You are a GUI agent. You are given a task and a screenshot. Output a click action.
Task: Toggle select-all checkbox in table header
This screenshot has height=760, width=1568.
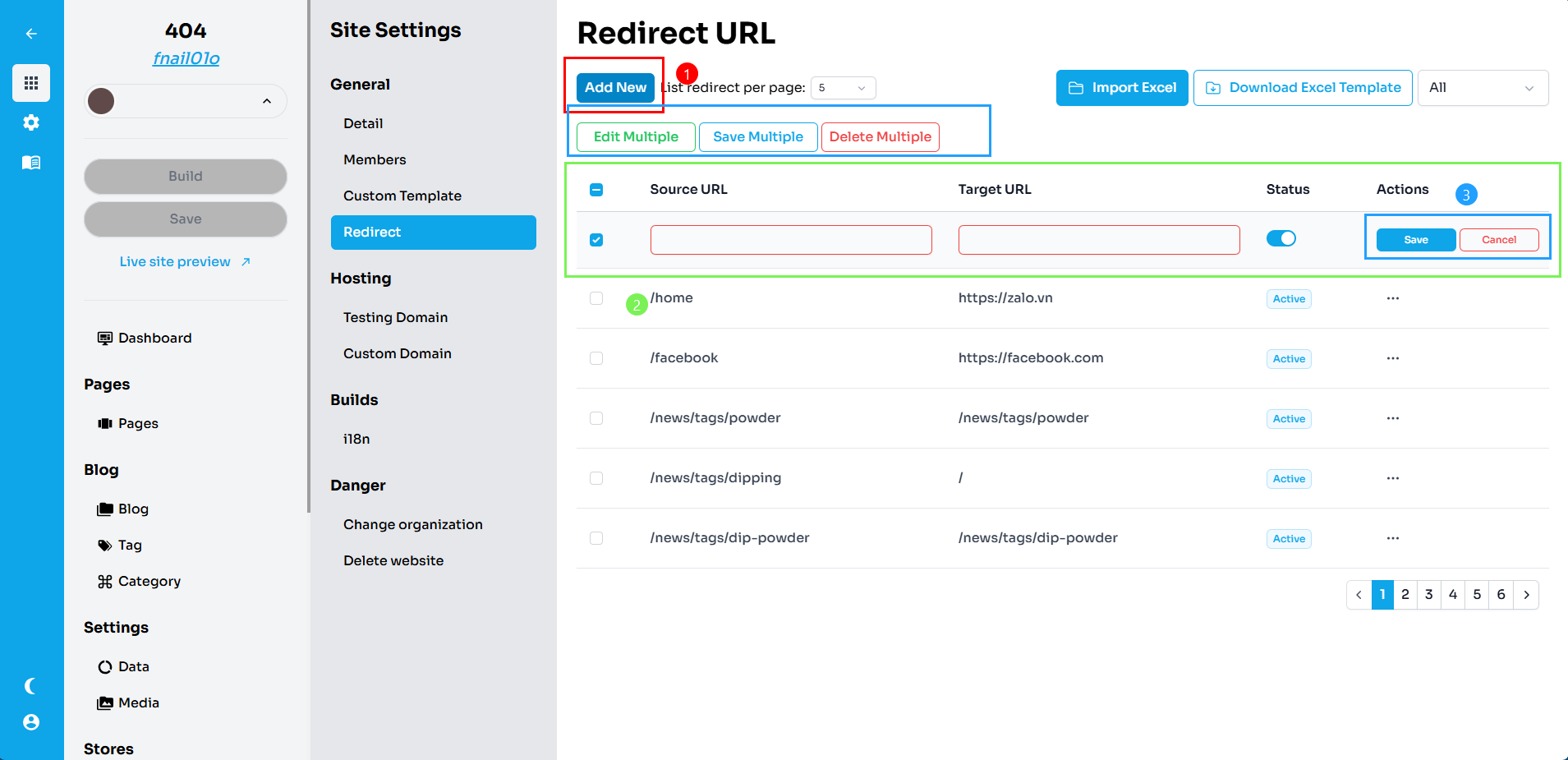pos(596,190)
